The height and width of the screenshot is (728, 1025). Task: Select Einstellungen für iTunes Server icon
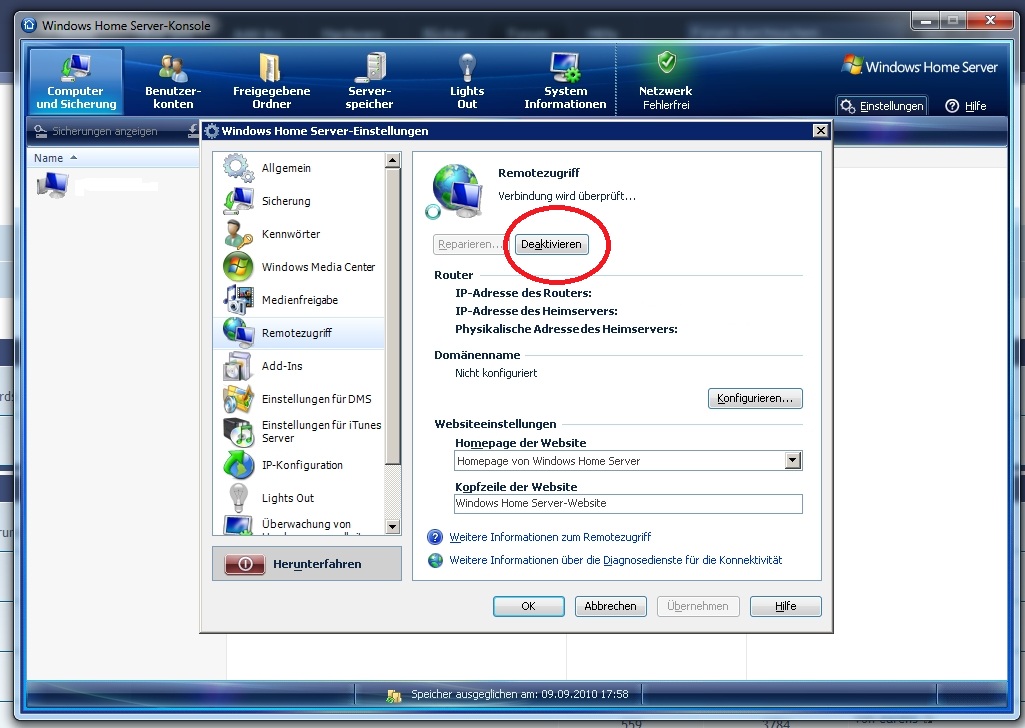click(239, 431)
